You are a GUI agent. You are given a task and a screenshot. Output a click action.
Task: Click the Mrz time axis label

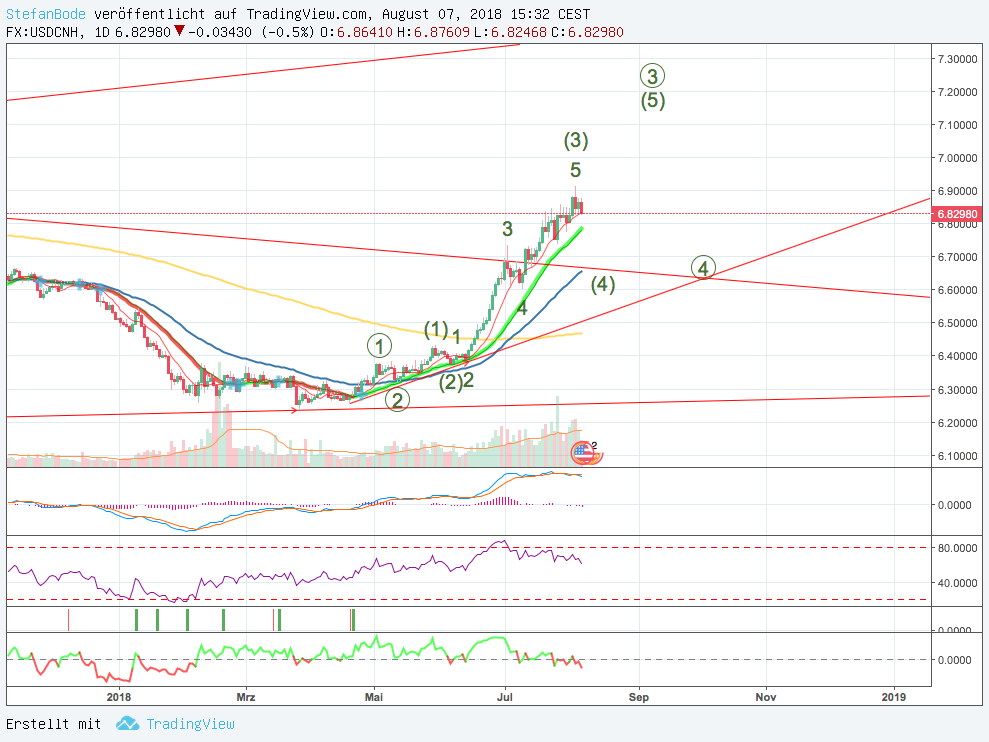pos(245,697)
